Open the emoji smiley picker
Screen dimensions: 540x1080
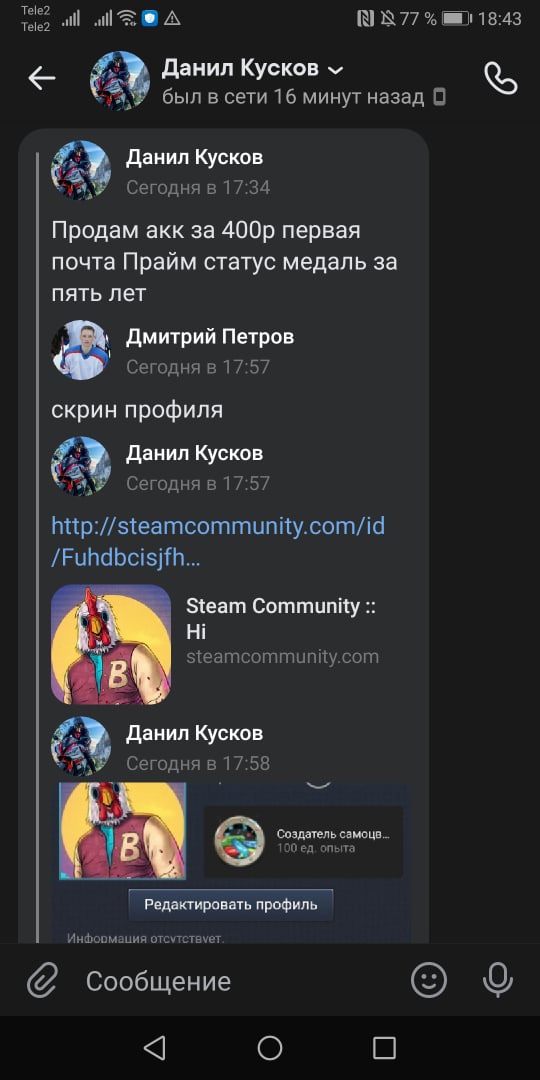click(x=428, y=979)
